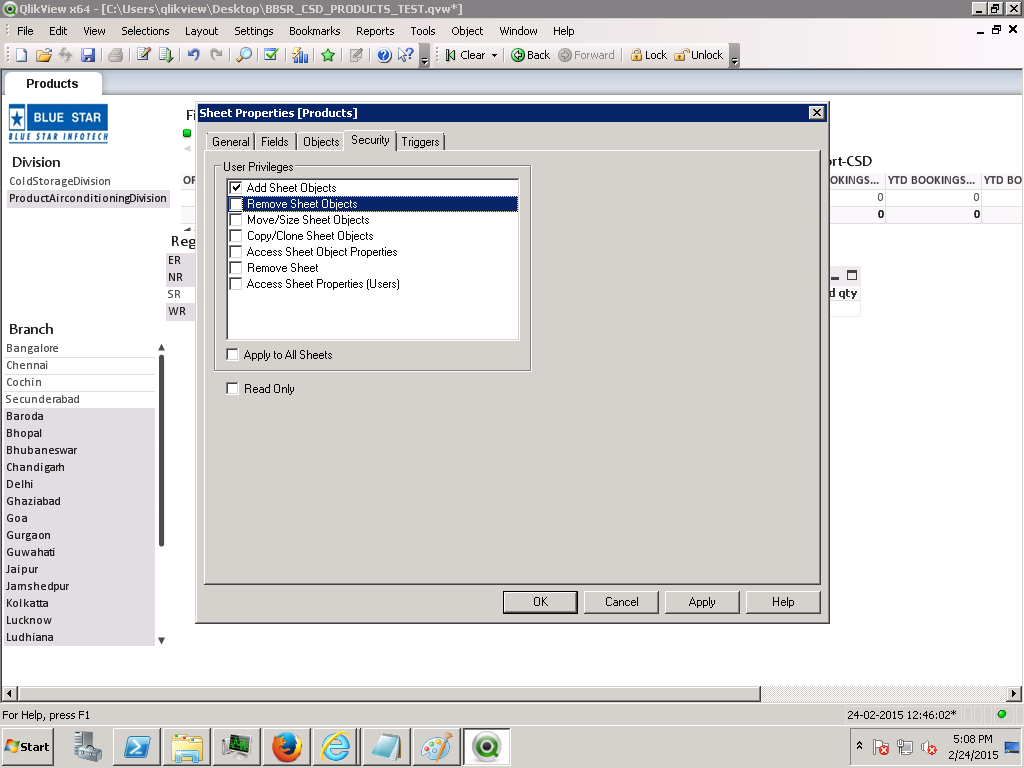Toggle the Add Sheet Objects checkbox
Image resolution: width=1024 pixels, height=768 pixels.
pyautogui.click(x=236, y=188)
